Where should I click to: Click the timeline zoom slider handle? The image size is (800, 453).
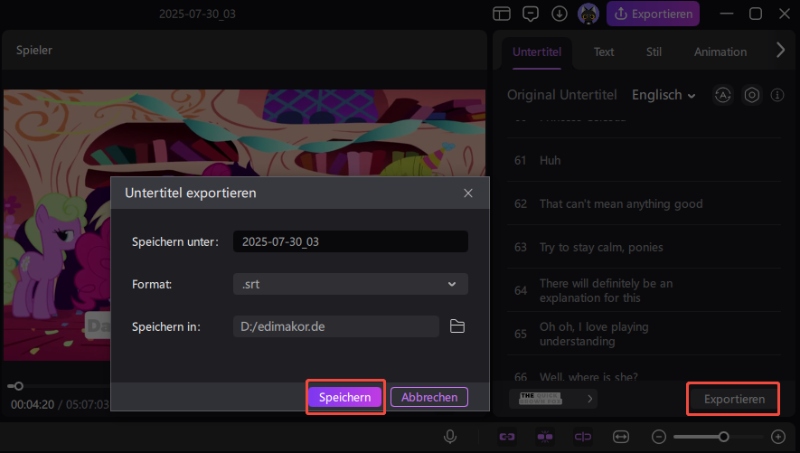pyautogui.click(x=724, y=436)
